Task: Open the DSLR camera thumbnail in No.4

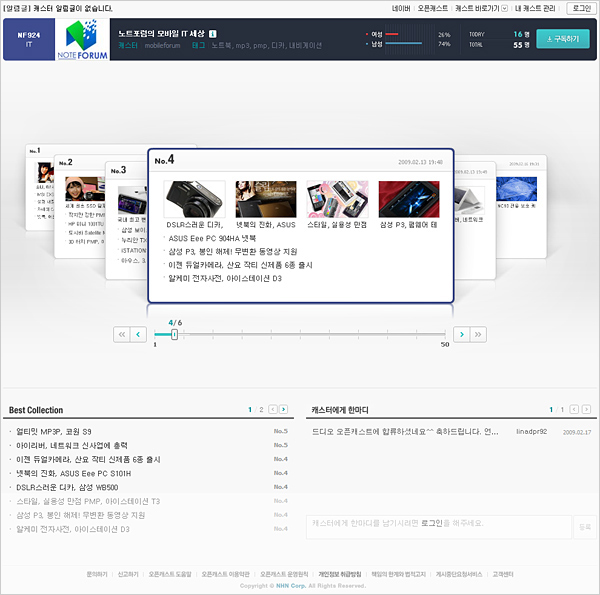Action: tap(194, 199)
